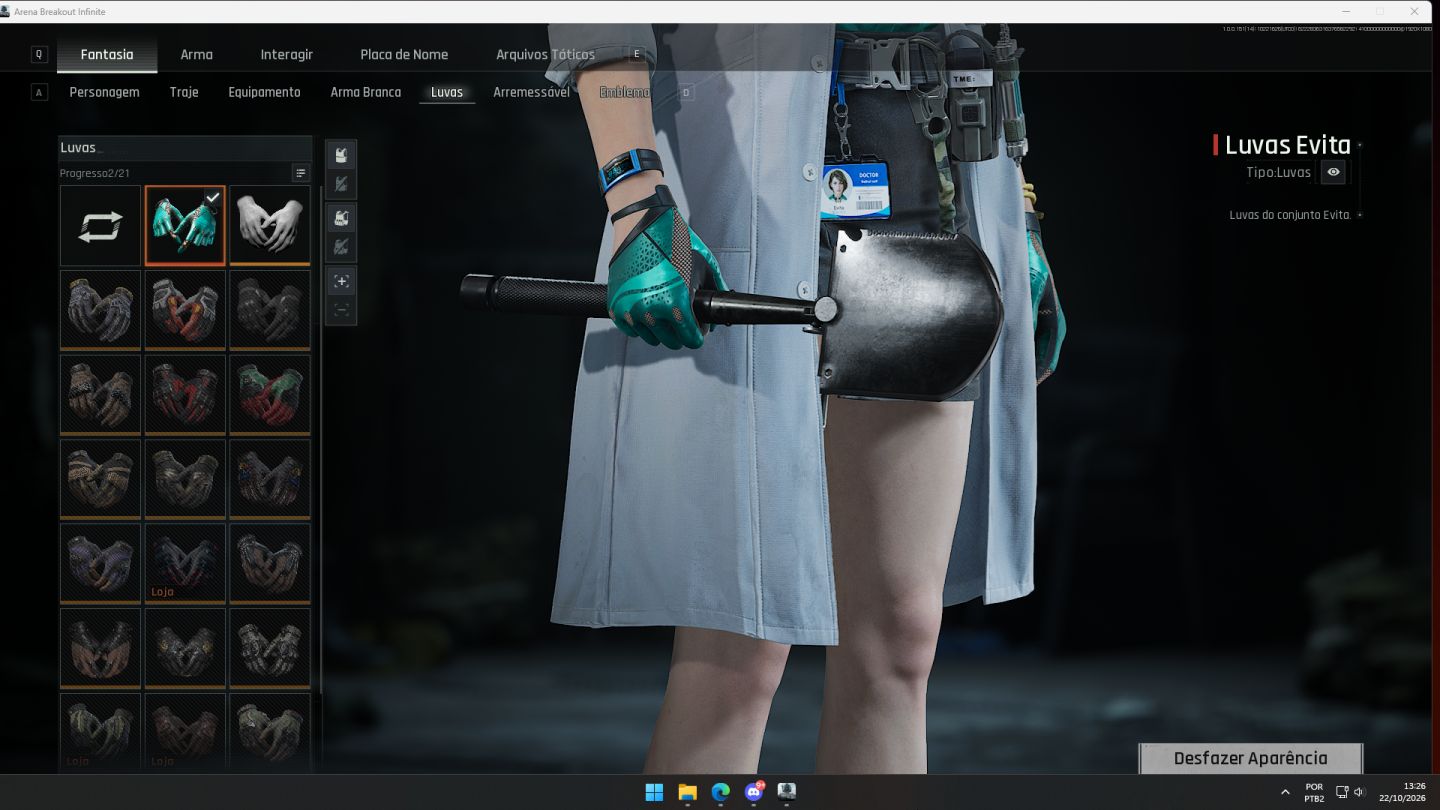
Task: Open the Arma tab
Action: coord(196,54)
